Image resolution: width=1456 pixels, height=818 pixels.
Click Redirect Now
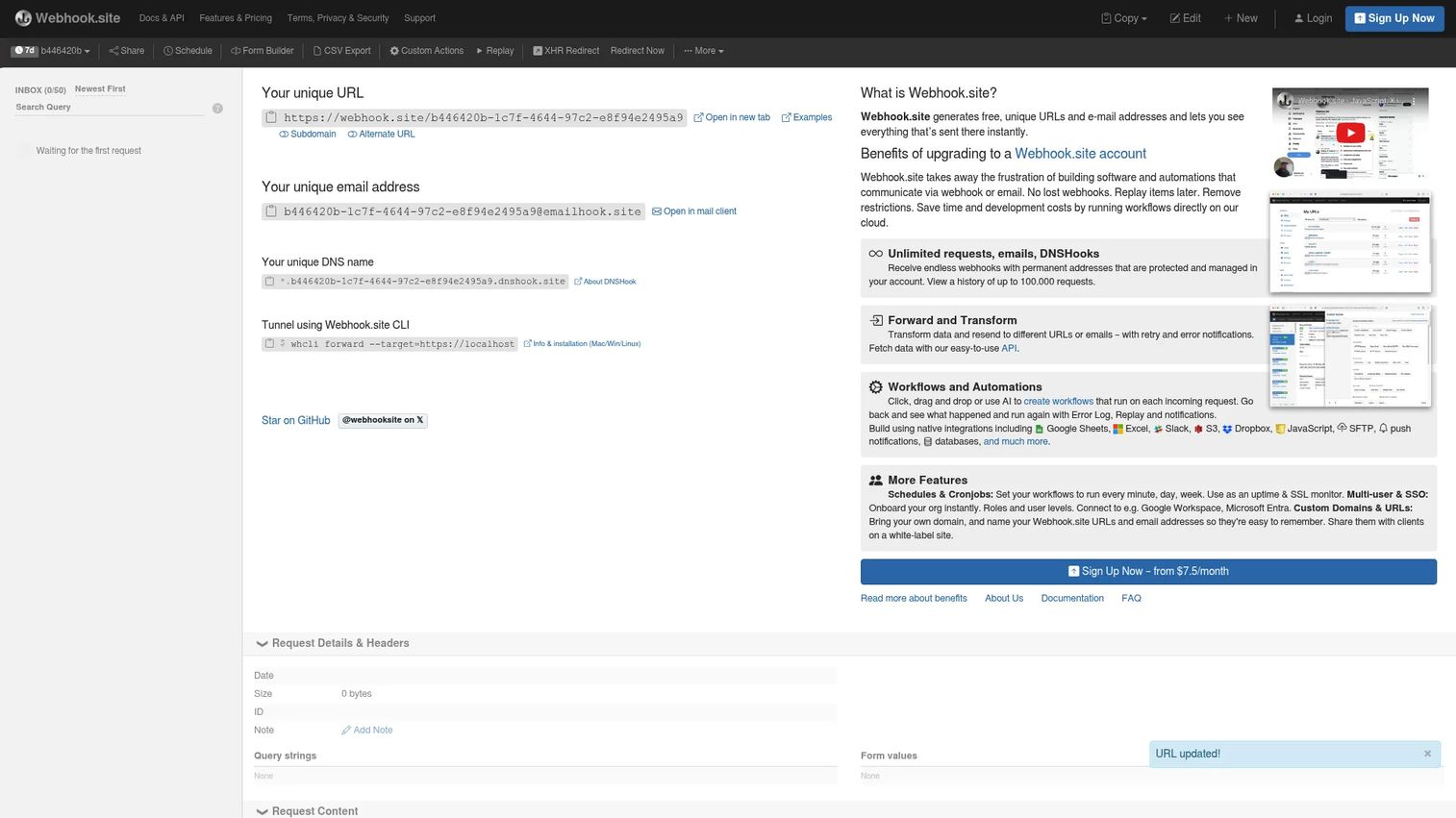pyautogui.click(x=638, y=51)
